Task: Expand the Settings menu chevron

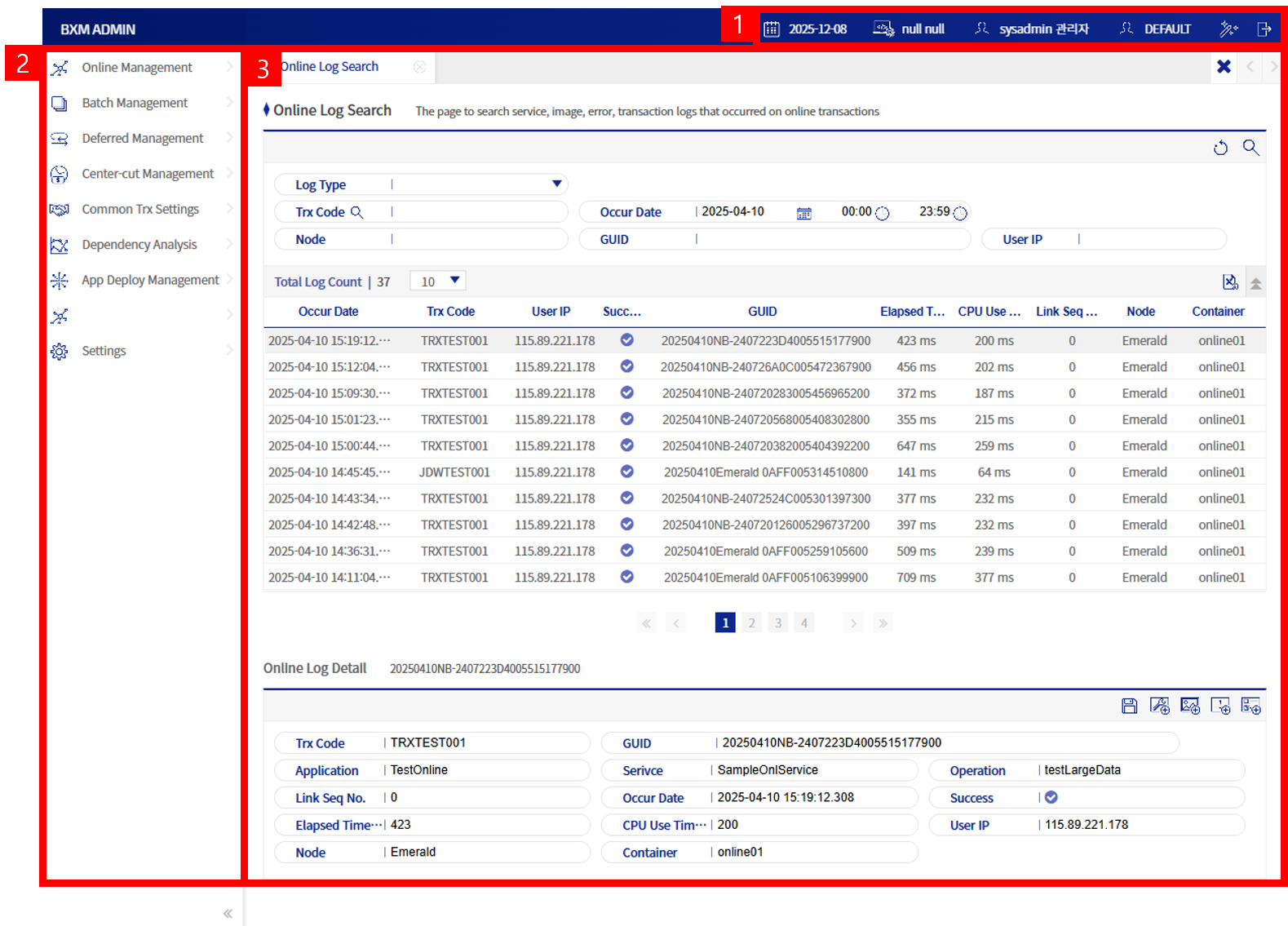Action: tap(229, 350)
